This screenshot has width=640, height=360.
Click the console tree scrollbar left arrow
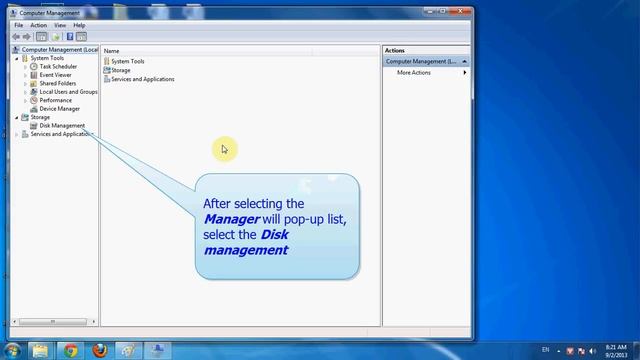15,322
